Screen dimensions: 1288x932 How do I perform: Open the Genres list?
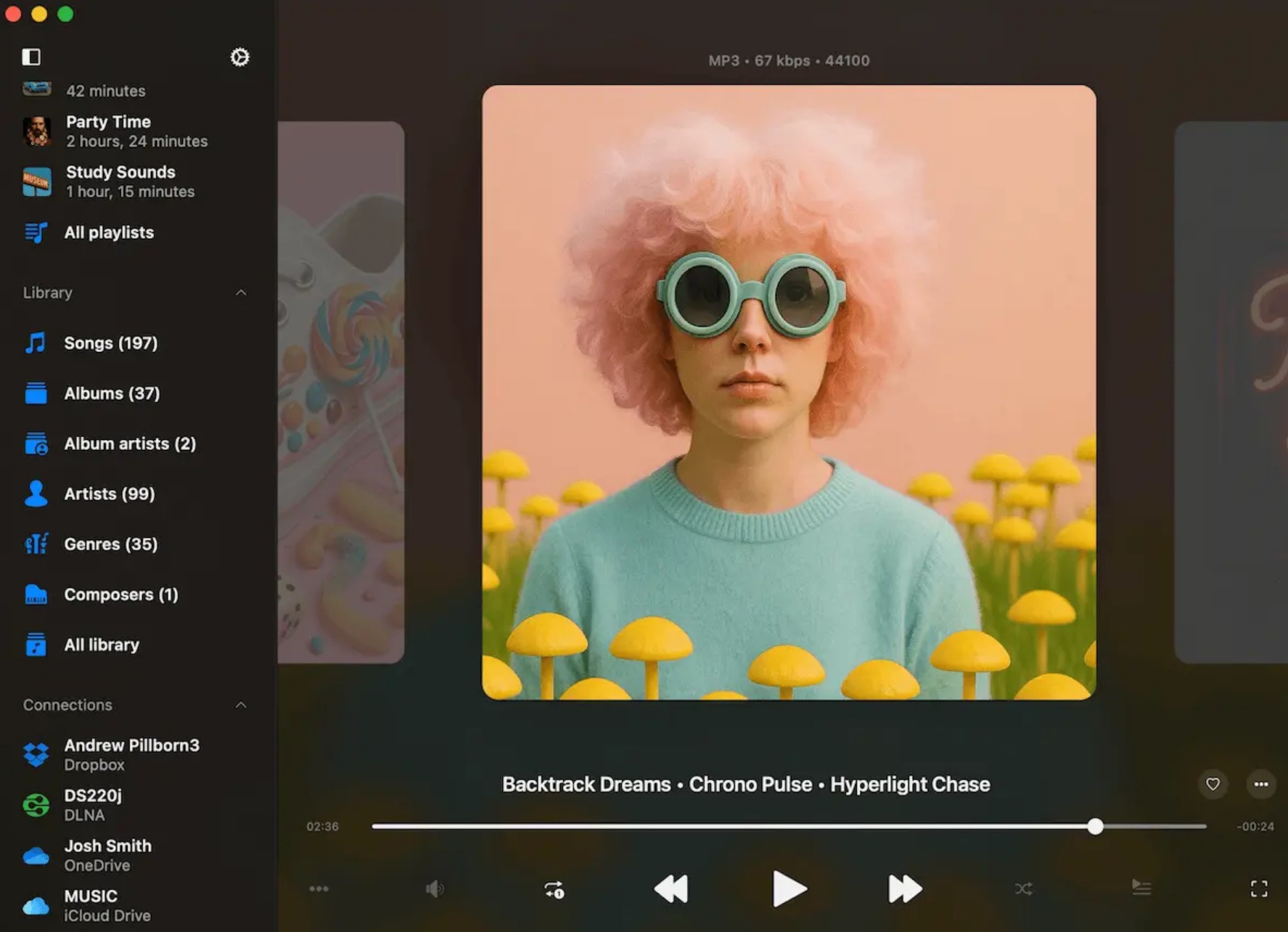[x=111, y=544]
